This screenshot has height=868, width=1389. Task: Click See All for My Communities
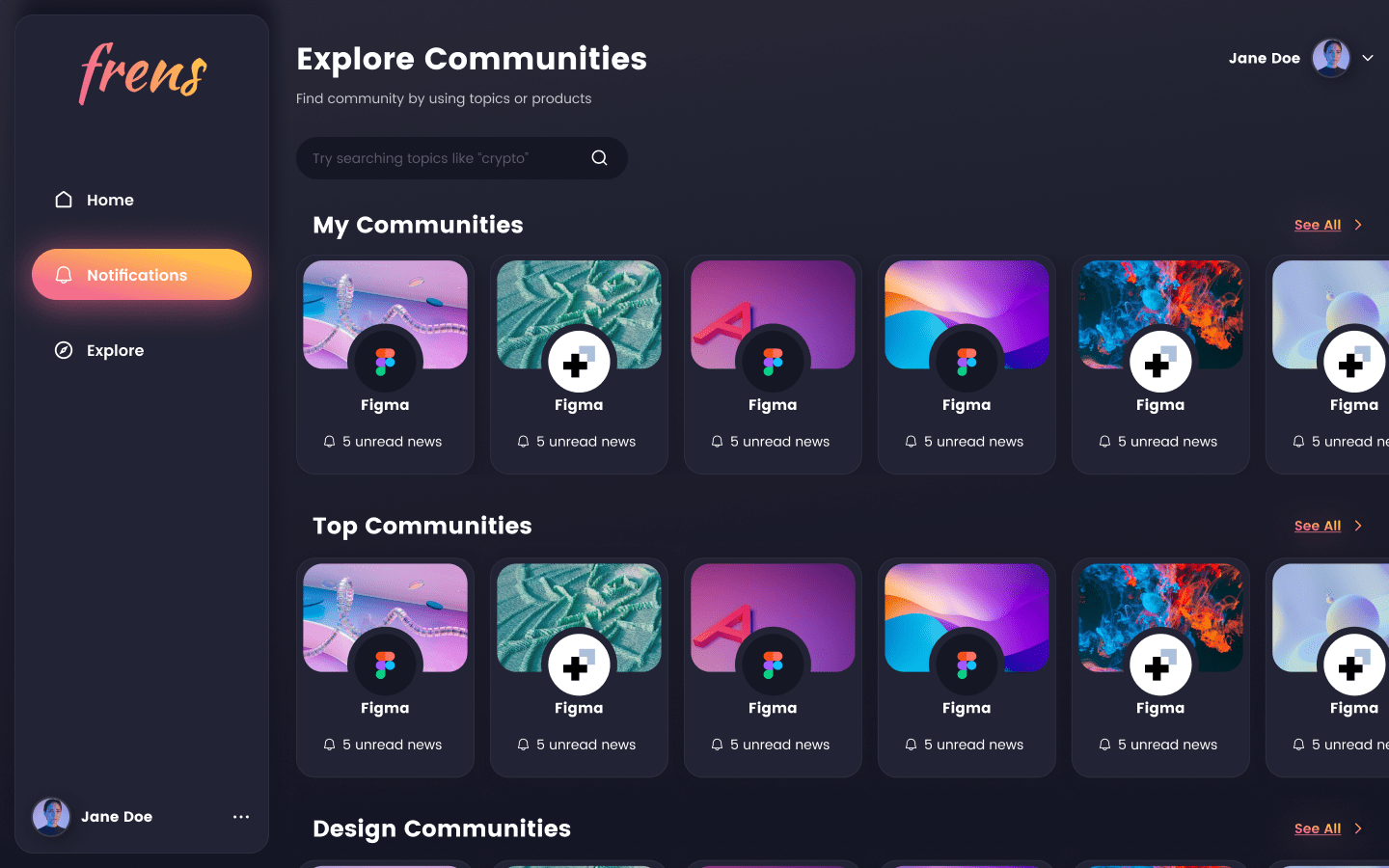1317,225
